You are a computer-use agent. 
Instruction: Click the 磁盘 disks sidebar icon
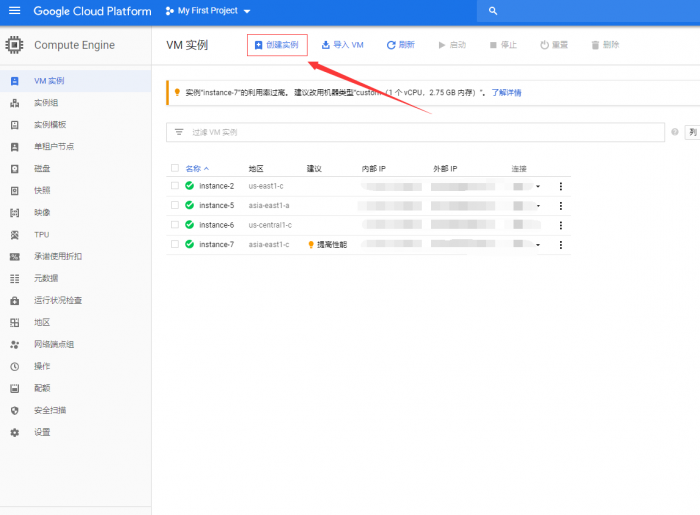[14, 168]
